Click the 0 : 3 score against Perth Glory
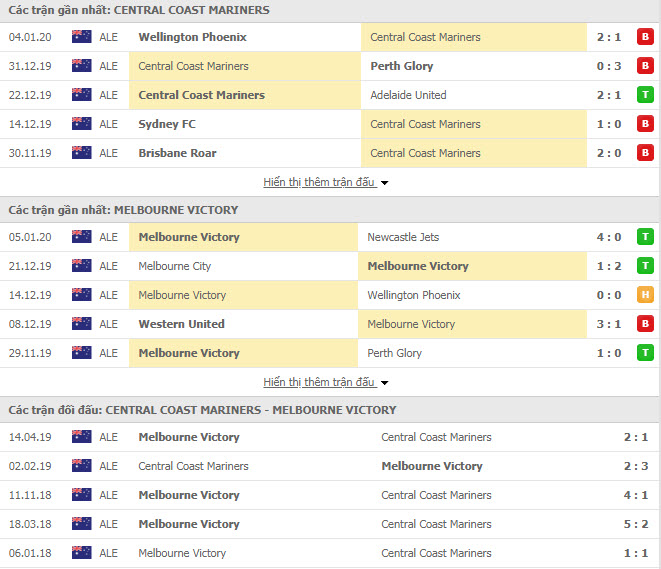The image size is (661, 569). pos(609,66)
